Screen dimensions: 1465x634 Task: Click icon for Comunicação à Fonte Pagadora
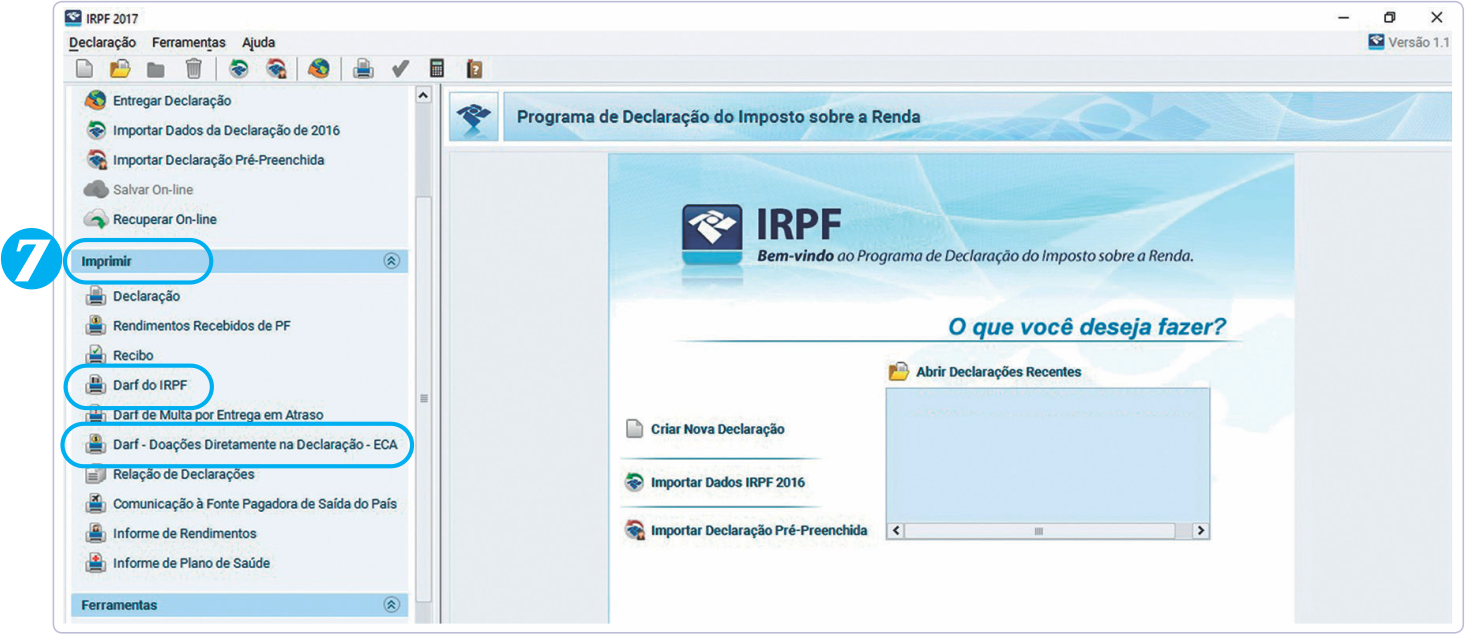[x=96, y=504]
